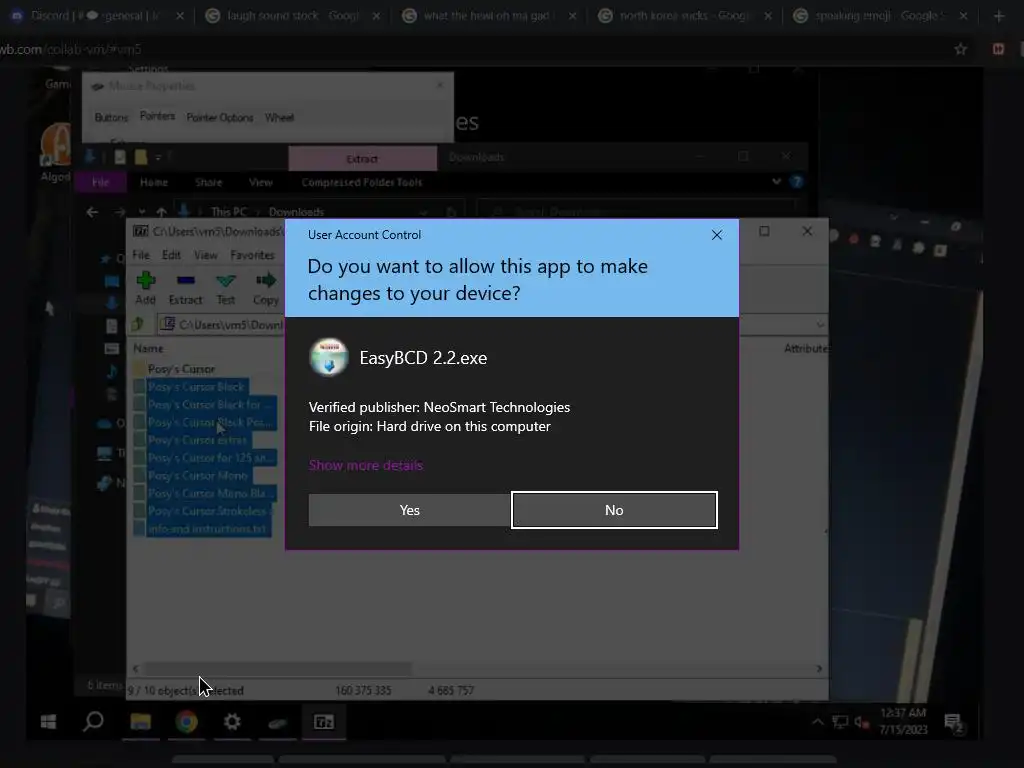
Task: Select the Posy's Cursor Black entry
Action: pyautogui.click(x=196, y=387)
